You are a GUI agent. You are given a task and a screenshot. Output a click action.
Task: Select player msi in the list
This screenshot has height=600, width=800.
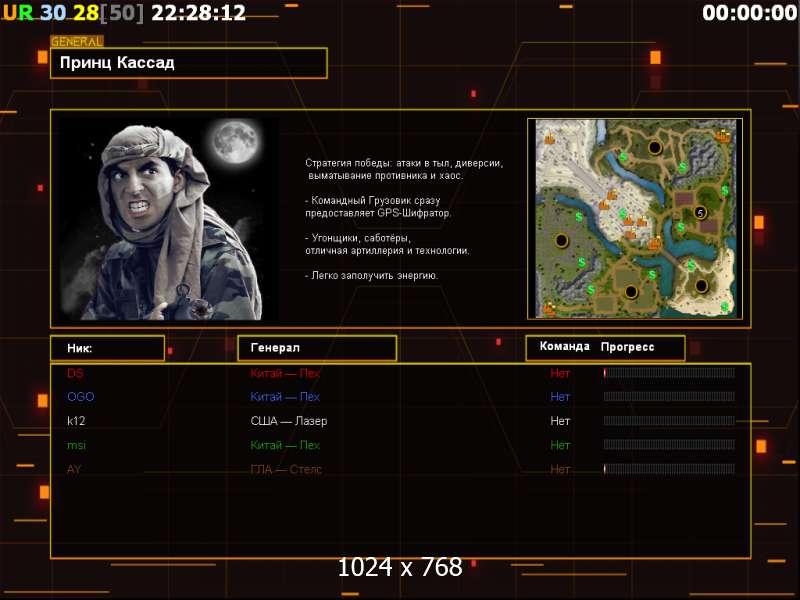tap(77, 445)
